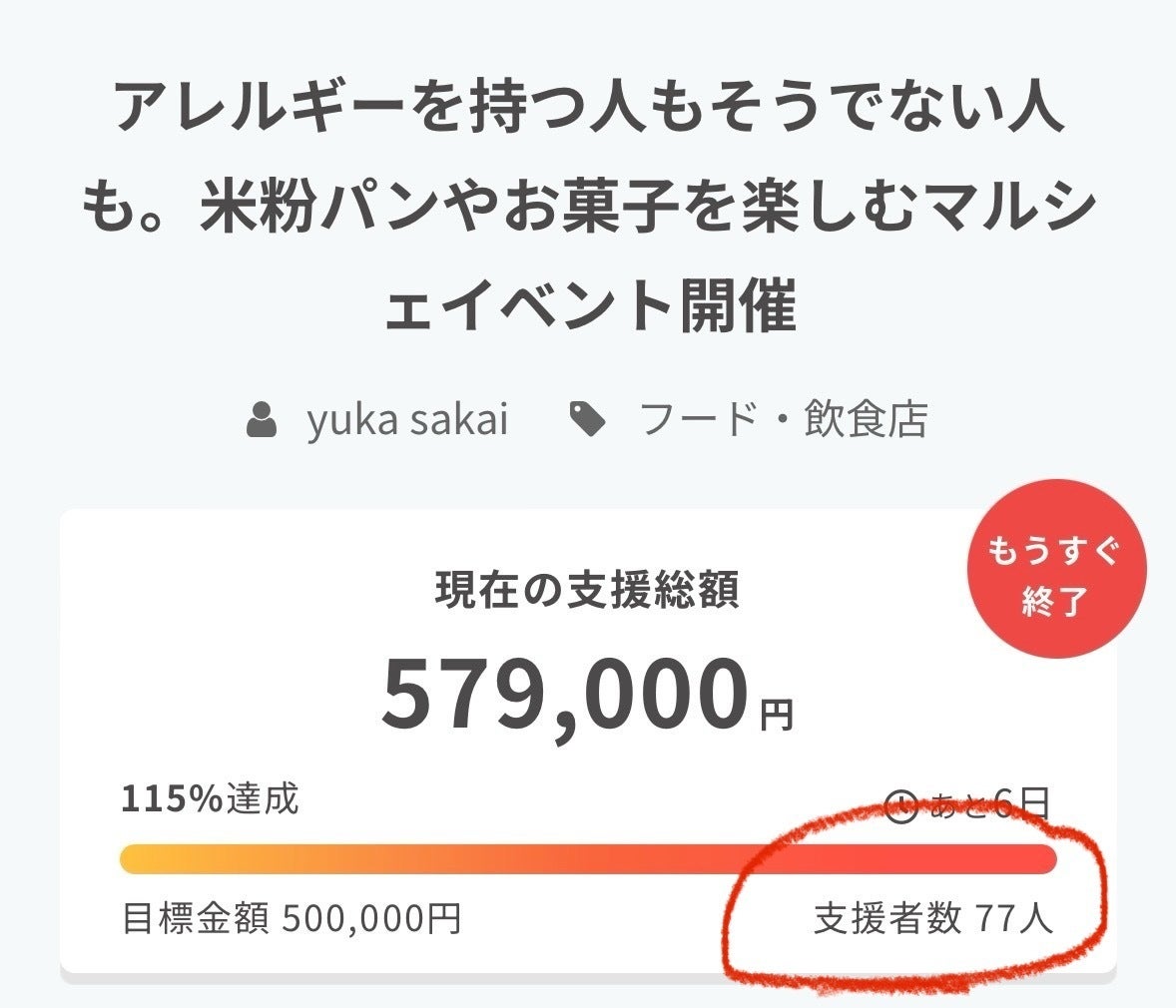Click the 目標金額 label
This screenshot has width=1176, height=1008.
point(196,918)
